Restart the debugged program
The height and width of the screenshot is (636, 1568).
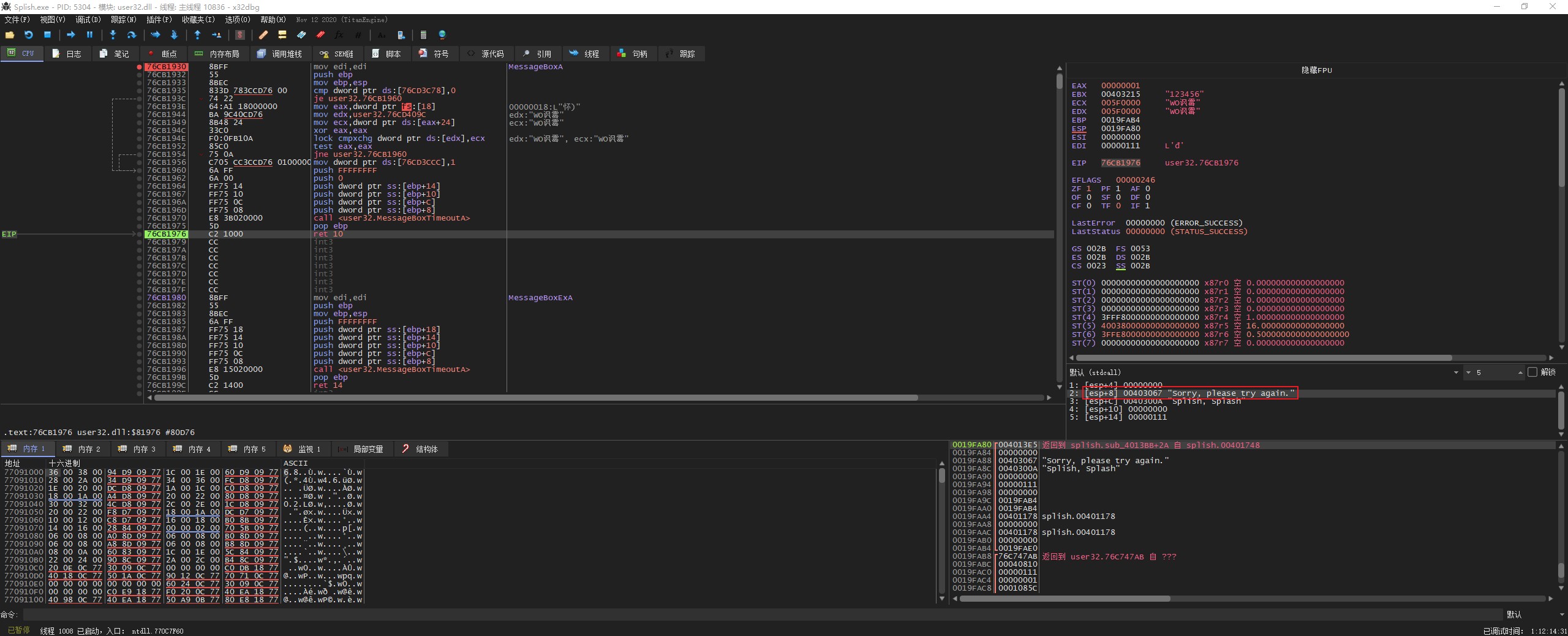tap(28, 35)
